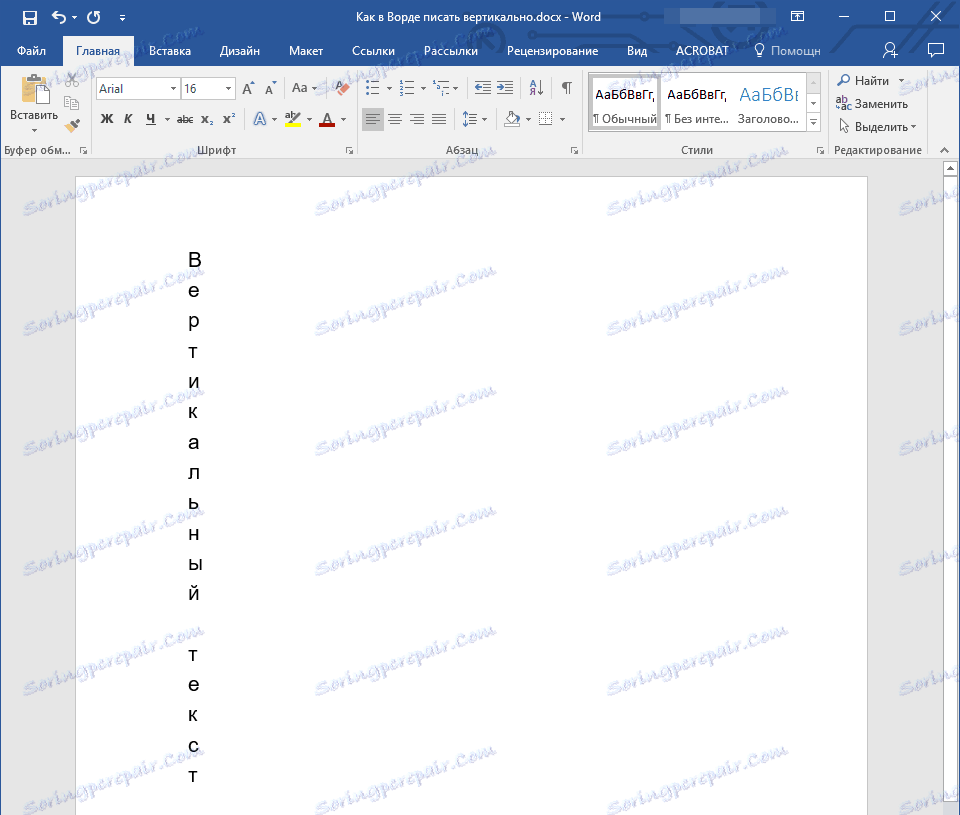Apply the Без инте... style
960x815 pixels.
pyautogui.click(x=697, y=104)
